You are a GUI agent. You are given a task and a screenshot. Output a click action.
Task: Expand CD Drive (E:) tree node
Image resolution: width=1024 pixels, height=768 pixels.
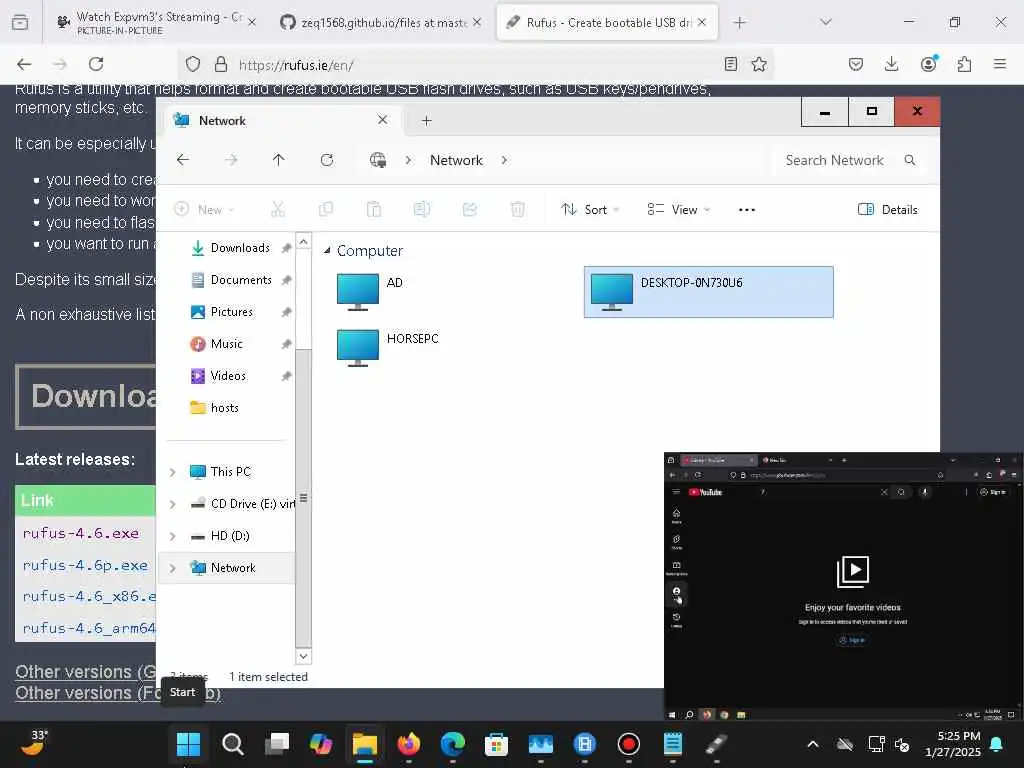(172, 504)
